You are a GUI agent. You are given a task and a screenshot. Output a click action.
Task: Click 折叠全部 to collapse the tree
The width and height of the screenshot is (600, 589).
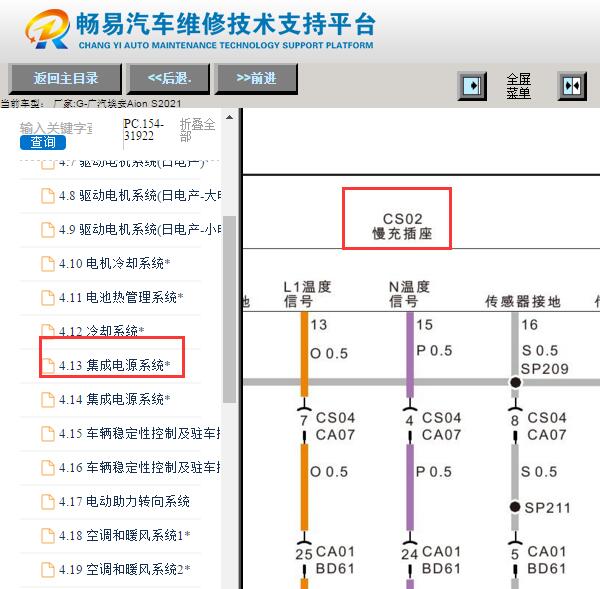197,130
